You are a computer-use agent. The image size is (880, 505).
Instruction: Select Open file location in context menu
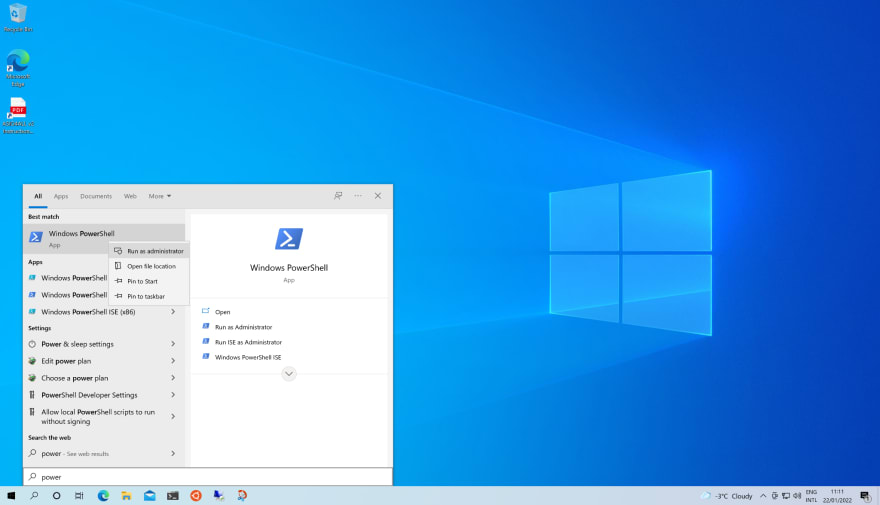pyautogui.click(x=149, y=266)
